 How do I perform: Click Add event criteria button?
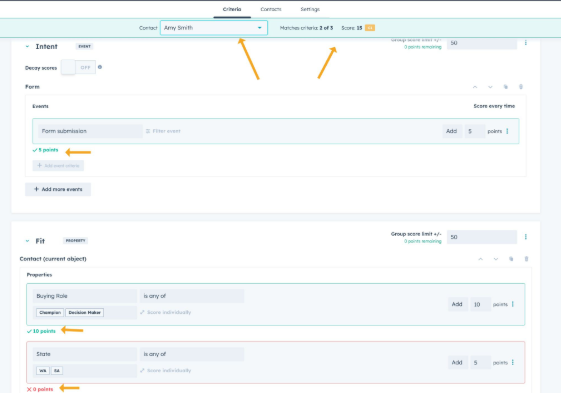(58, 165)
